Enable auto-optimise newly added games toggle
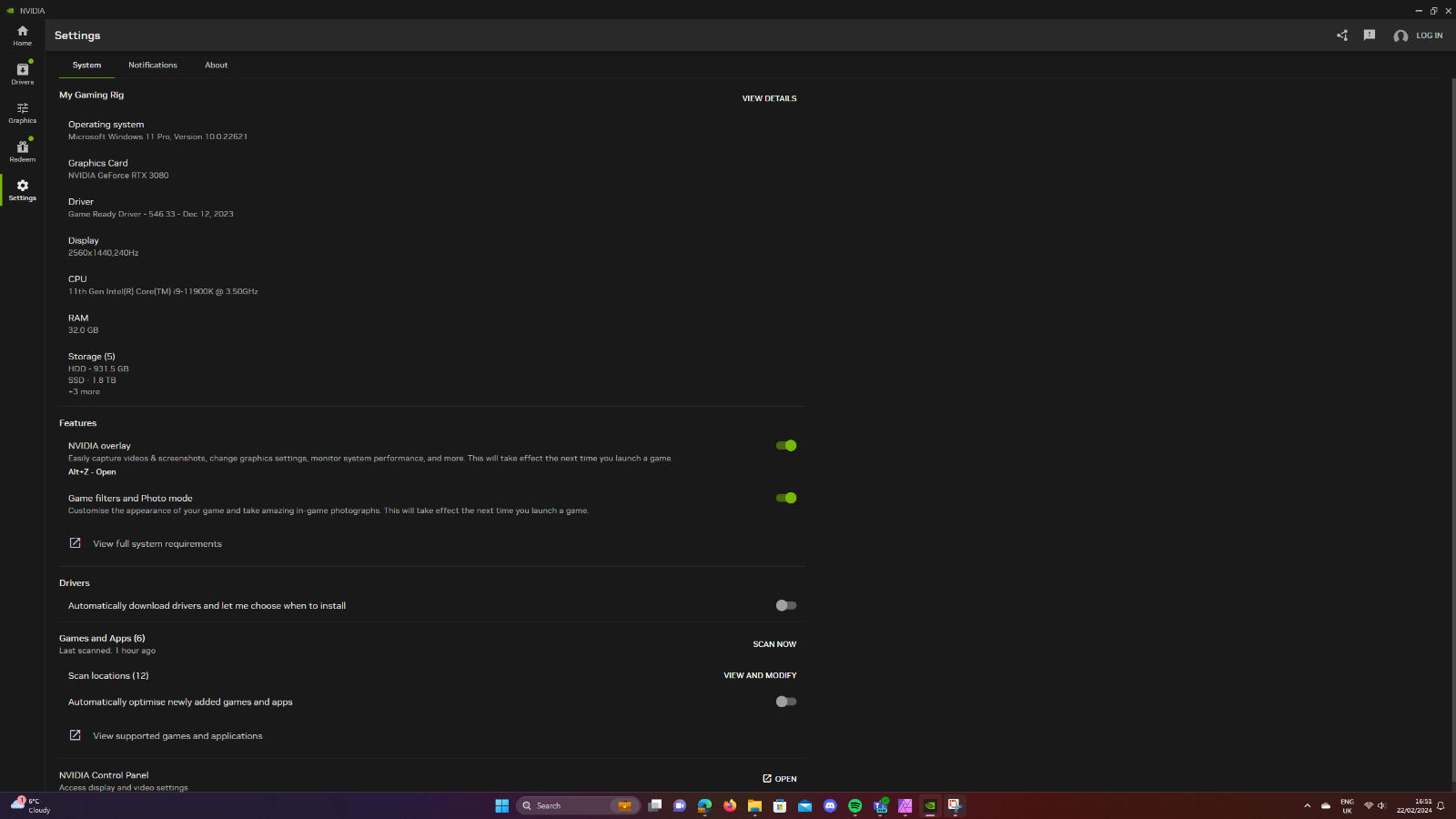This screenshot has height=819, width=1456. click(x=786, y=702)
